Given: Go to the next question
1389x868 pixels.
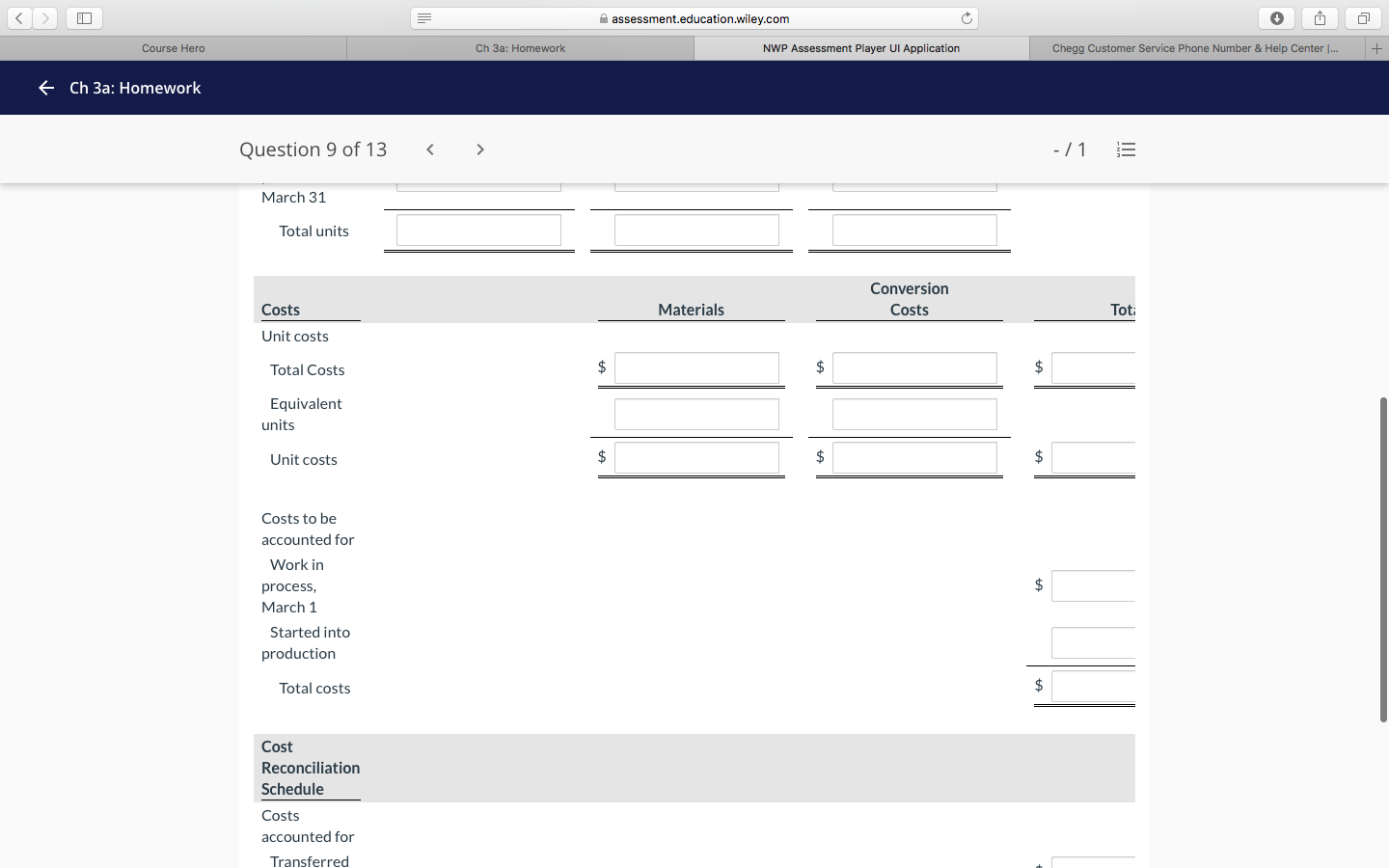Looking at the screenshot, I should coord(480,149).
